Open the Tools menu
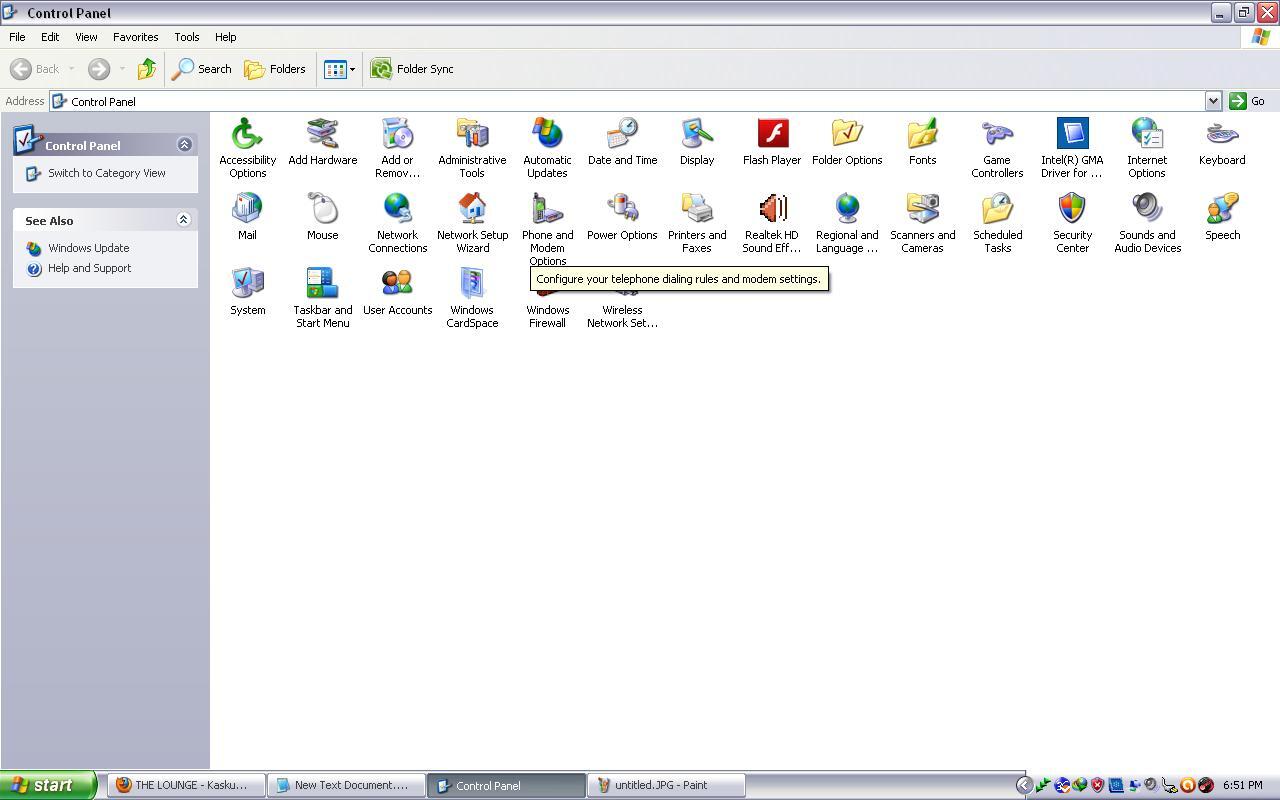This screenshot has height=800, width=1280. pos(187,37)
